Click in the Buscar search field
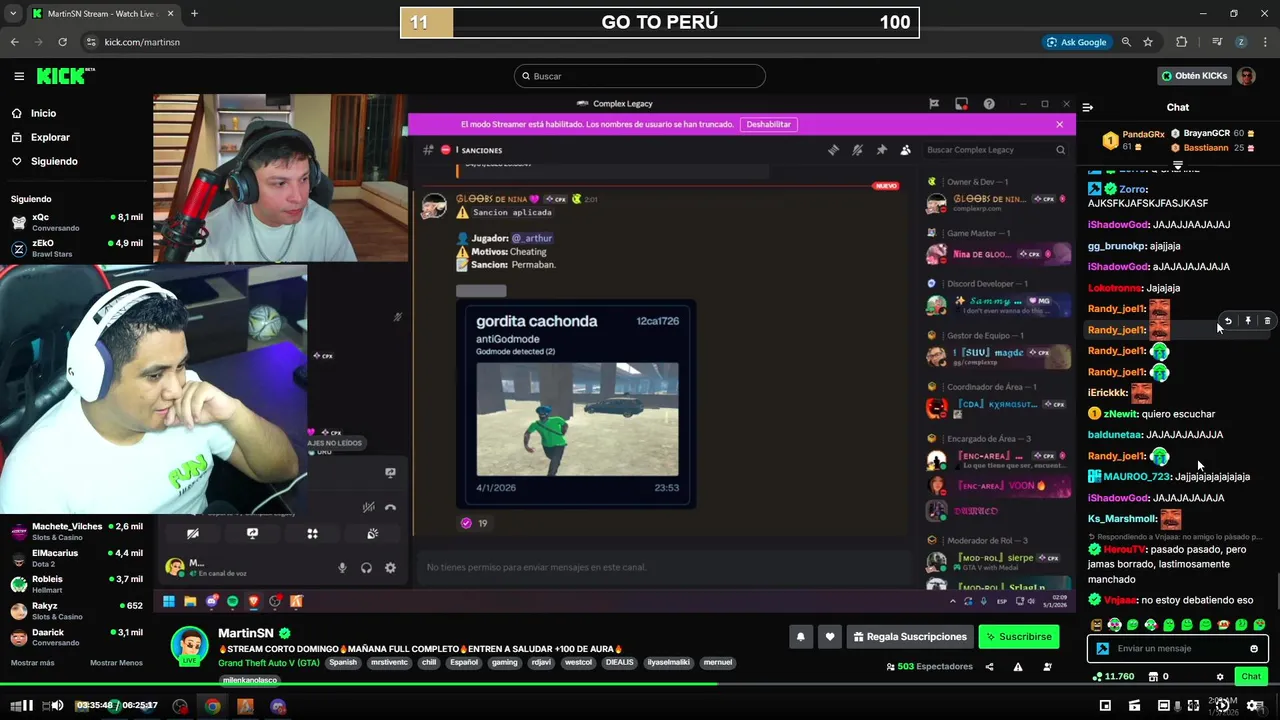This screenshot has width=1280, height=720. click(x=640, y=76)
